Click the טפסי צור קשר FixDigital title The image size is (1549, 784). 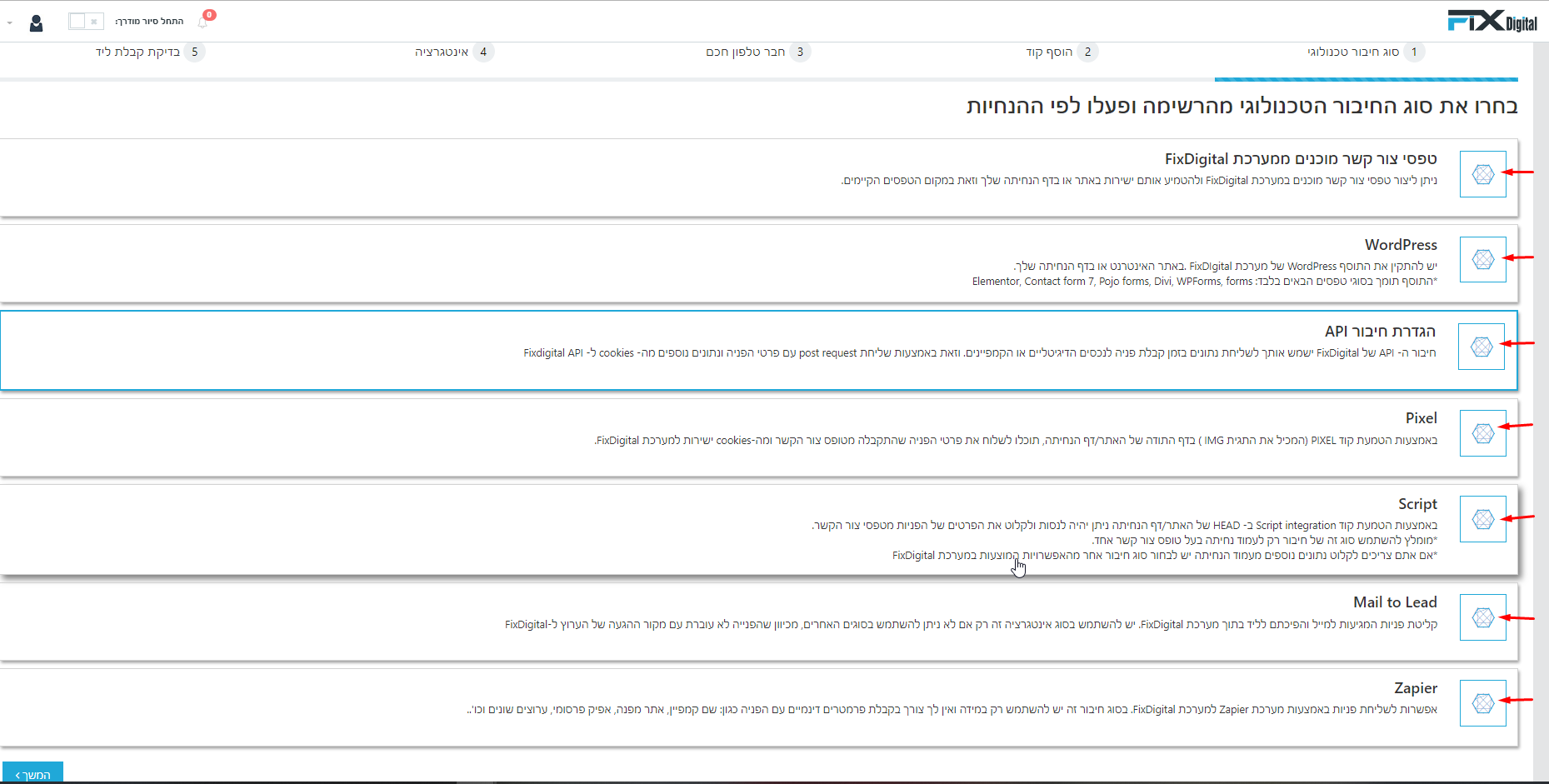point(1301,159)
